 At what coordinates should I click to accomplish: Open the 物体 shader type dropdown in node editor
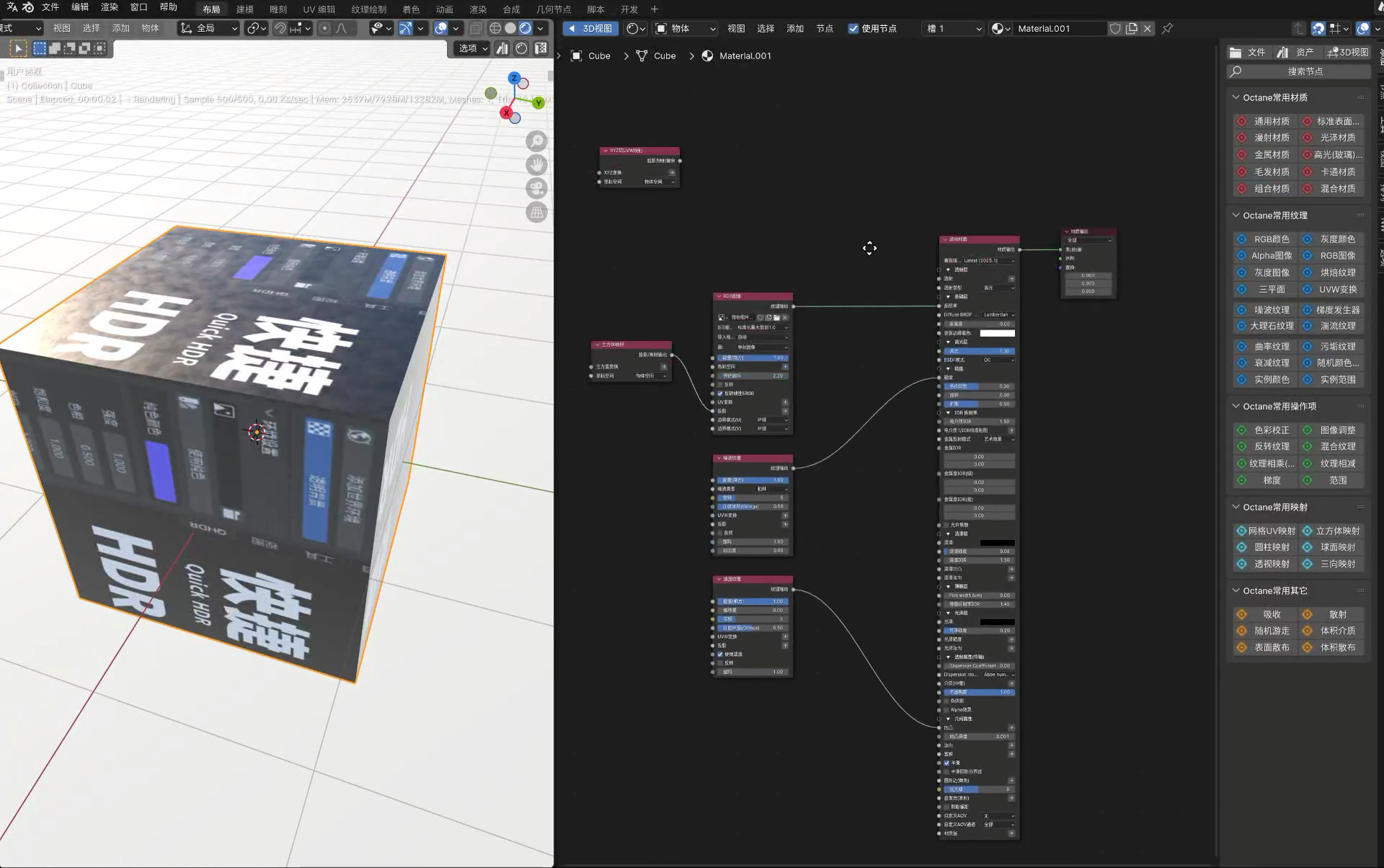pos(685,28)
